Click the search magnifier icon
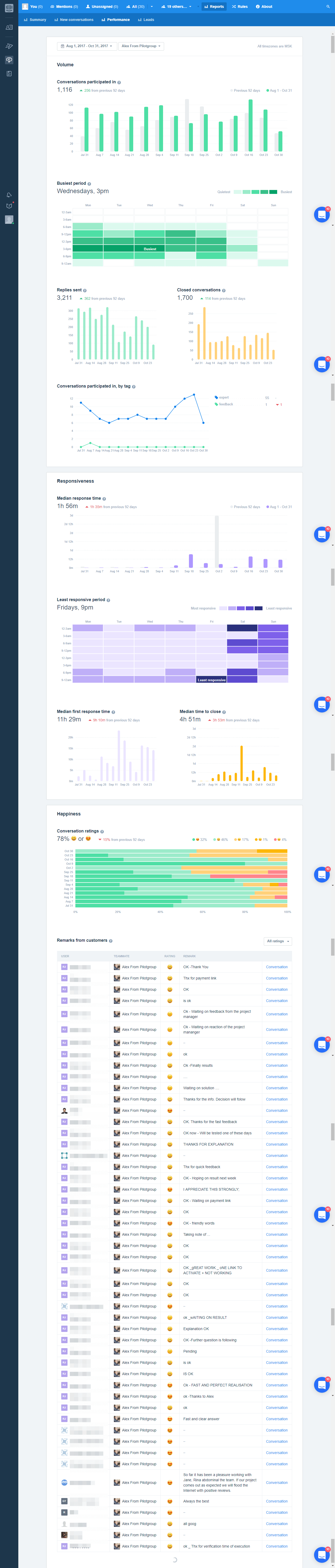This screenshot has width=335, height=1568. click(328, 7)
